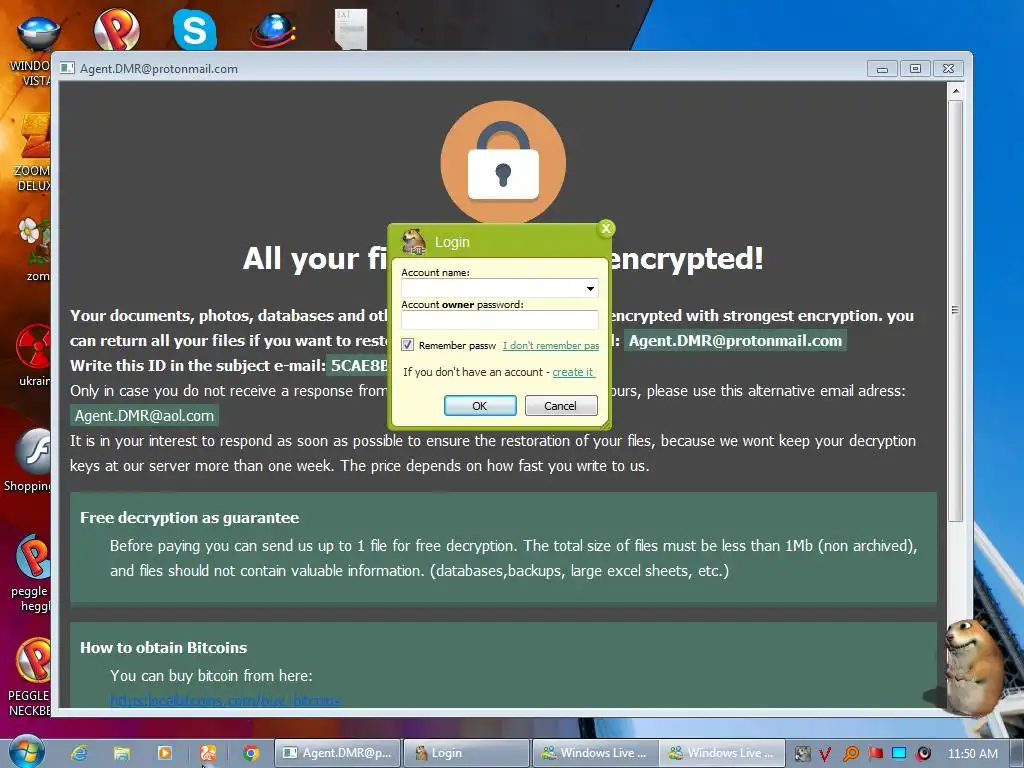Open the Skype desktop icon
The image size is (1024, 768).
[195, 29]
